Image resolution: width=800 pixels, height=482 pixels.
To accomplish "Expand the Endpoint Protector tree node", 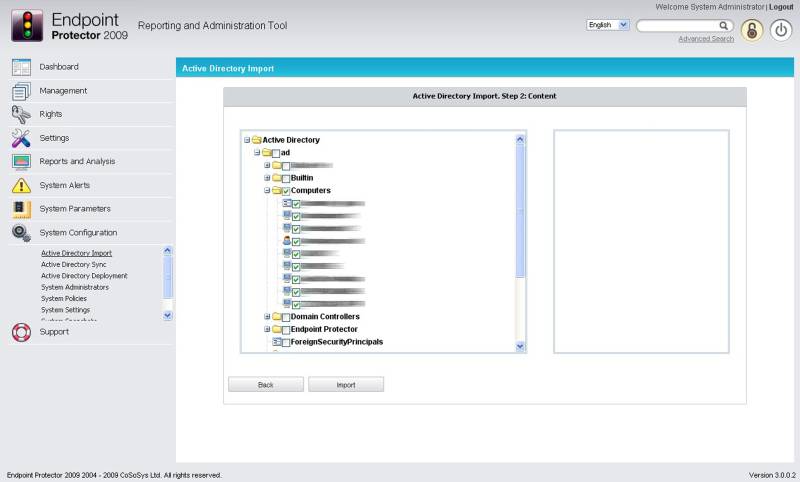I will (267, 329).
